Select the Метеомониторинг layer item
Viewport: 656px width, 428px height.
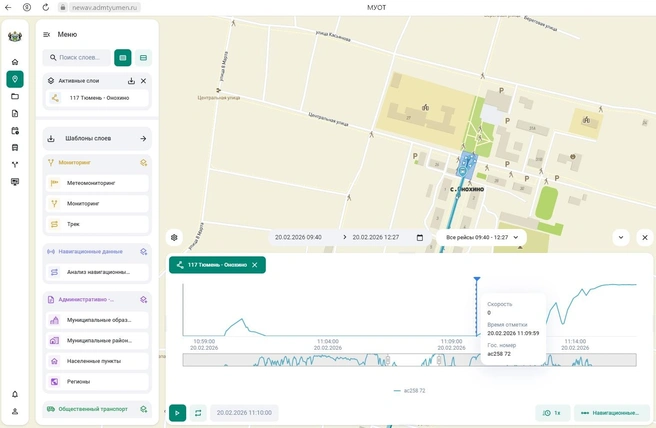pyautogui.click(x=97, y=183)
